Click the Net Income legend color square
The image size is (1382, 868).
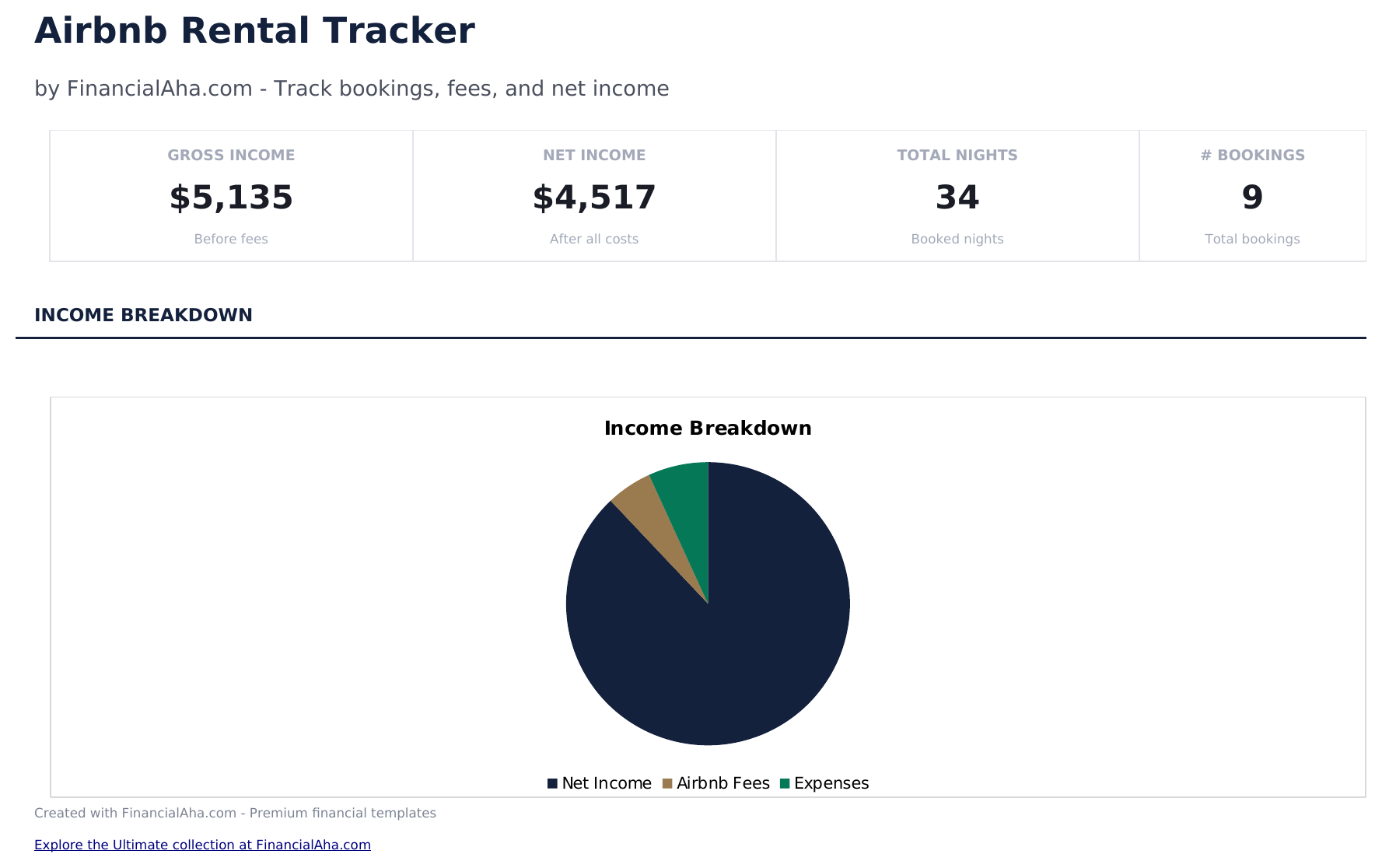coord(552,784)
